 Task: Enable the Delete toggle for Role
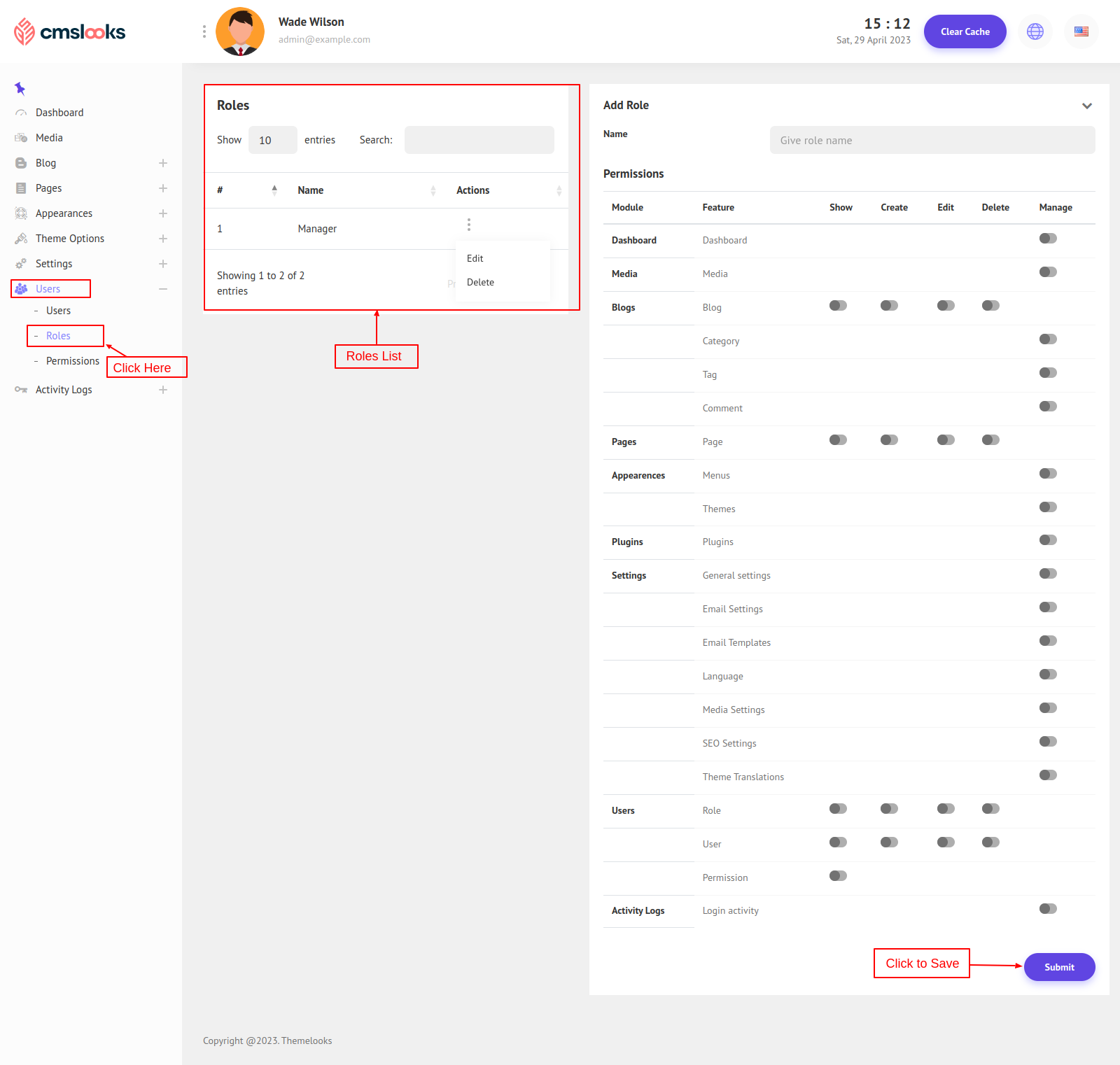coord(990,809)
